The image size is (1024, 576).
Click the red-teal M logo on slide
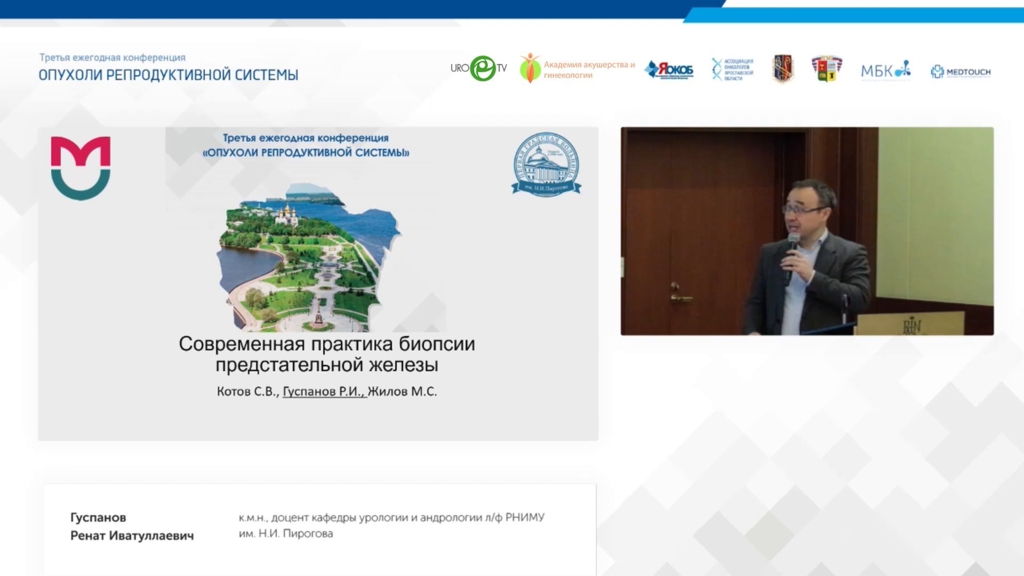click(81, 167)
